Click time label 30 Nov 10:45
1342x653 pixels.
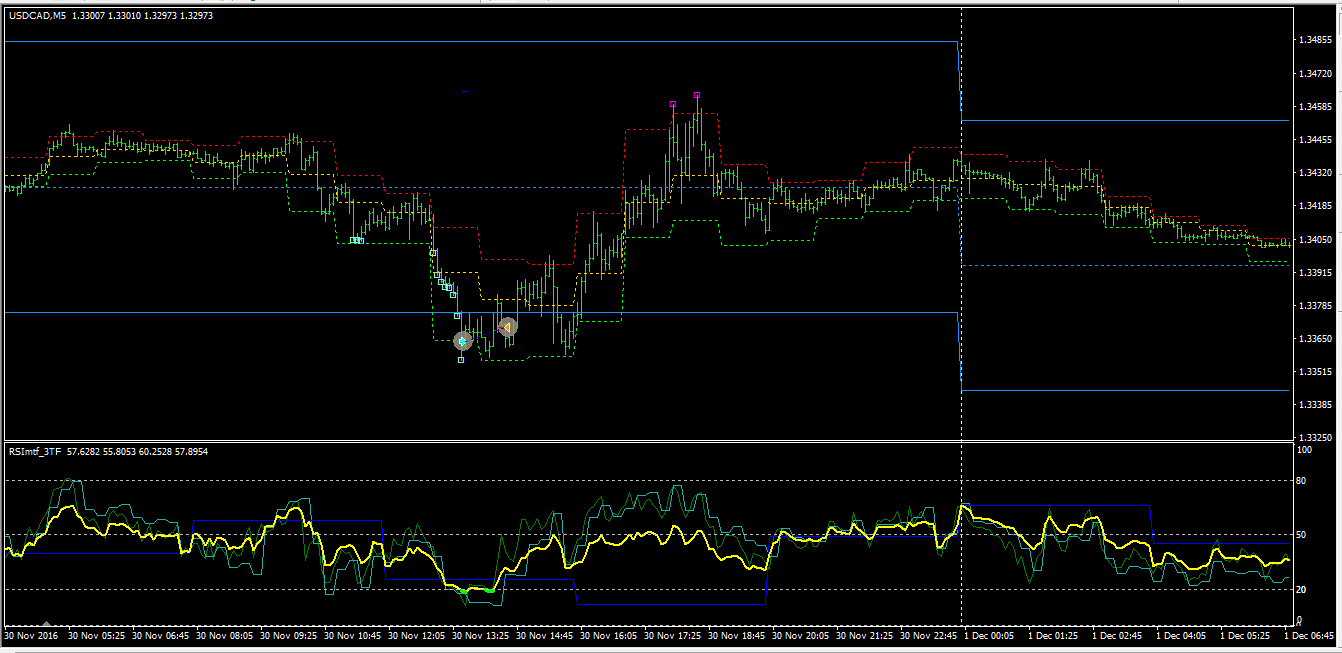point(354,635)
